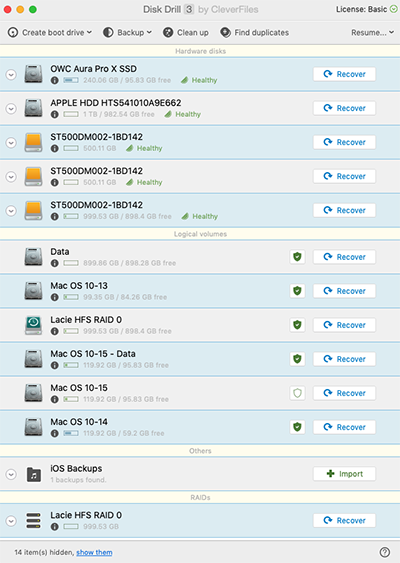
Task: Click the OWC Aura Pro X SSD usage bar
Action: (x=71, y=80)
